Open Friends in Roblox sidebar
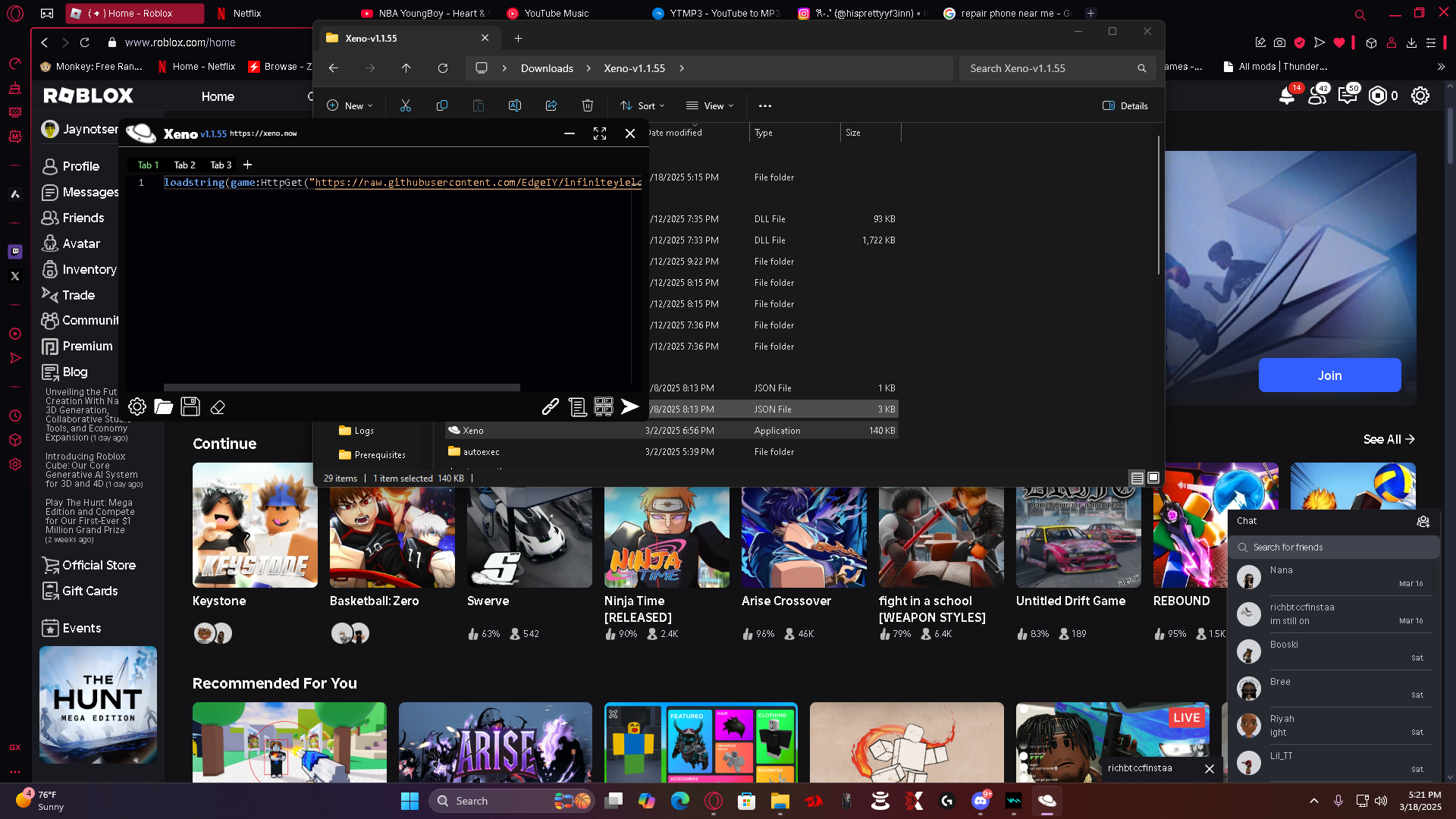The width and height of the screenshot is (1456, 819). click(73, 218)
